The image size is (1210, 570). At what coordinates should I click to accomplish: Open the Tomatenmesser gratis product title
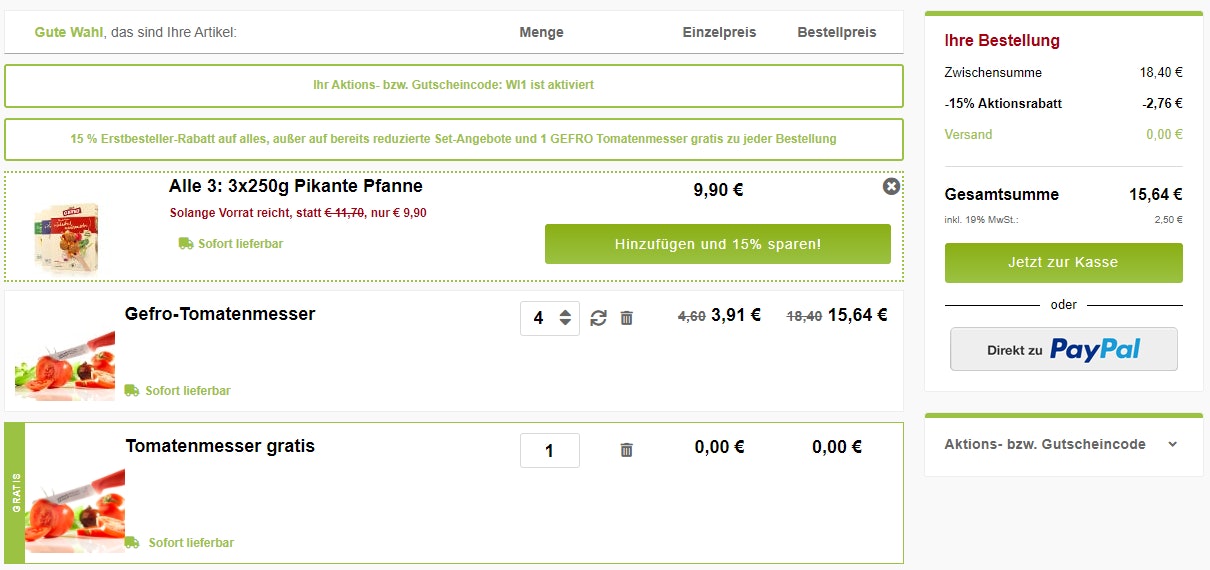(x=220, y=446)
